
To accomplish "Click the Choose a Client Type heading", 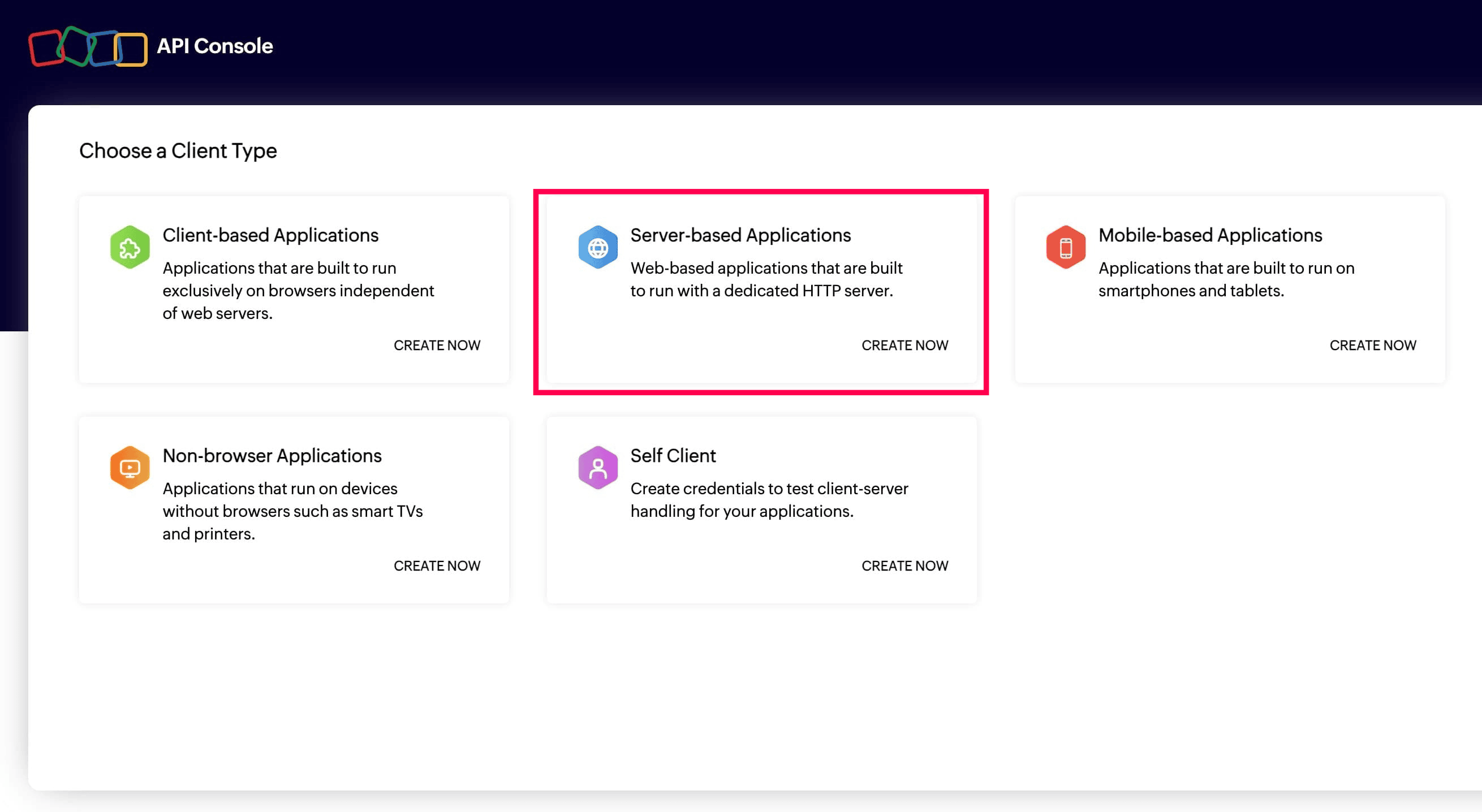I will point(178,150).
